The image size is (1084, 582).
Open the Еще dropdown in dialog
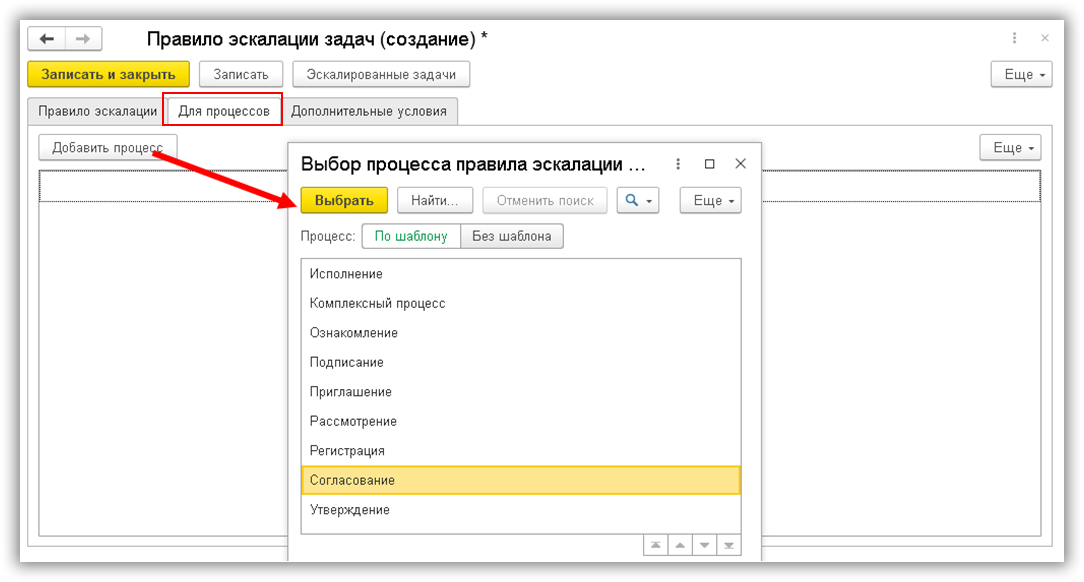tap(710, 200)
